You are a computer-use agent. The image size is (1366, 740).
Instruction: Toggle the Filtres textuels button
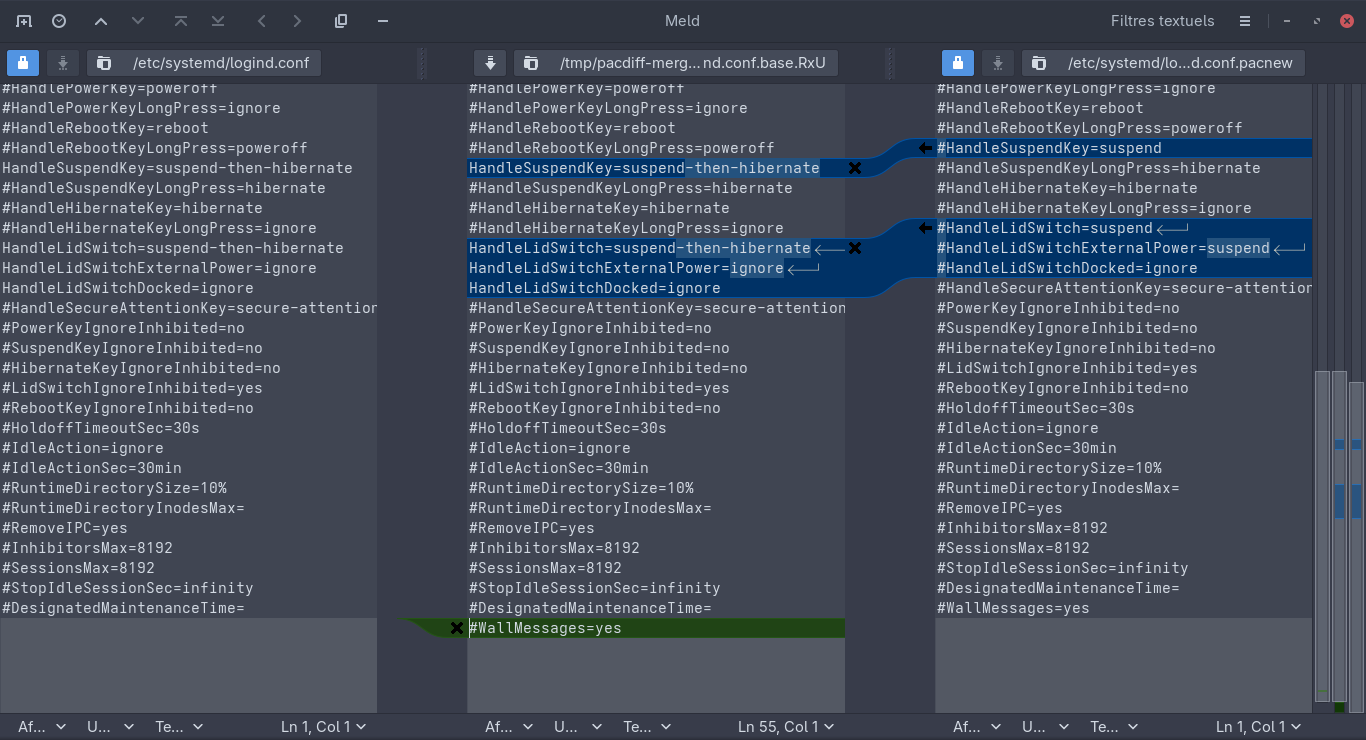coord(1162,21)
